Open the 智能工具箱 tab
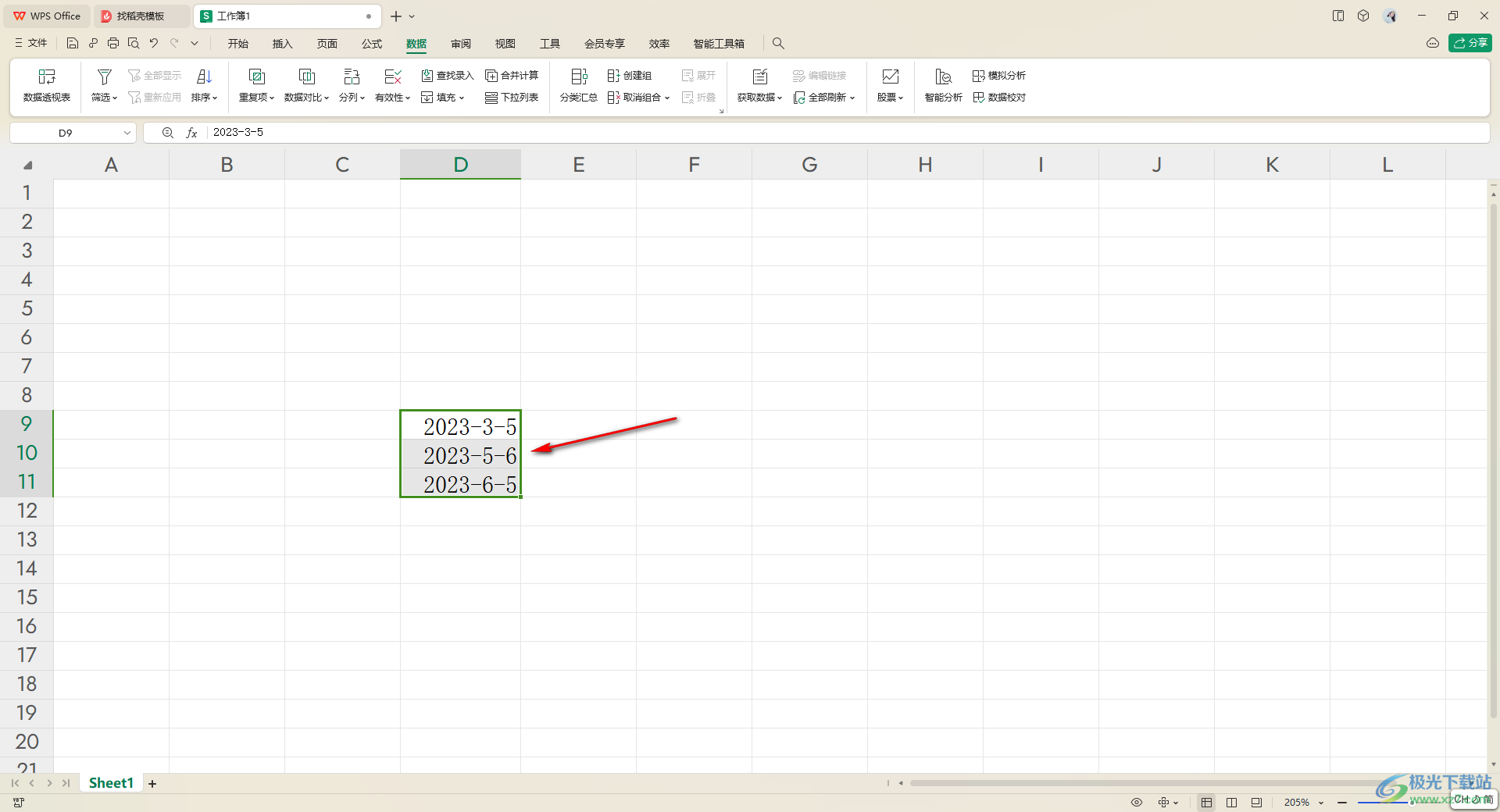 pyautogui.click(x=719, y=44)
